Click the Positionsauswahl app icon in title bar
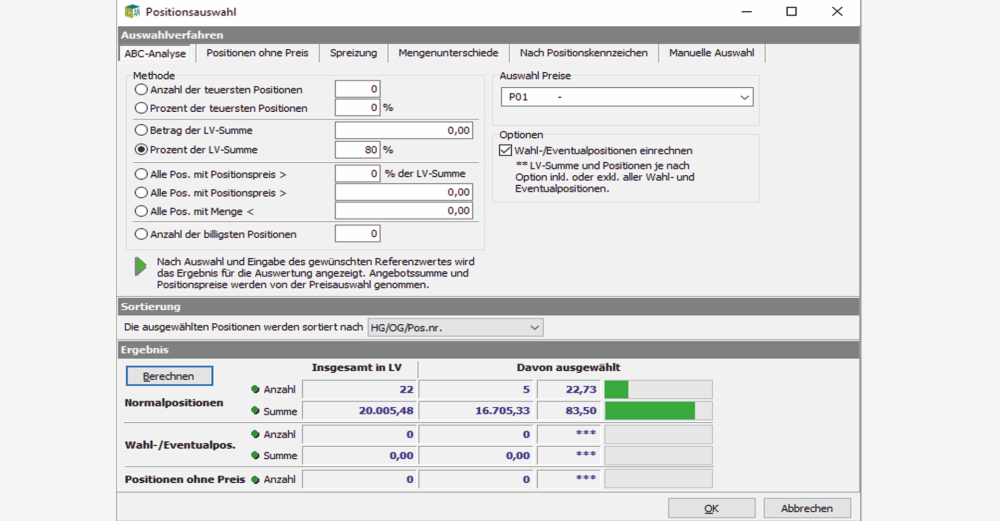This screenshot has height=521, width=1000. tap(132, 11)
